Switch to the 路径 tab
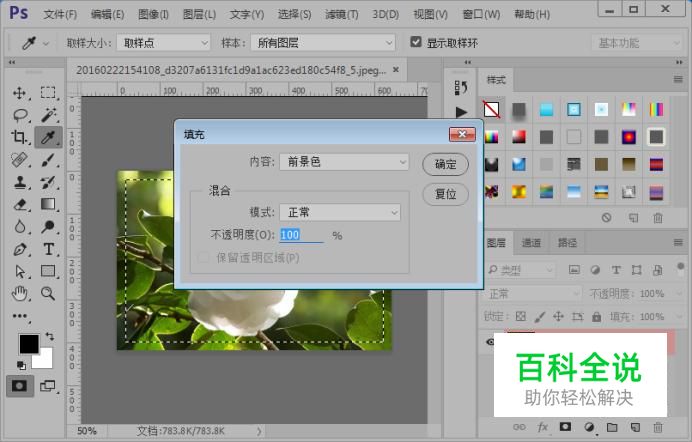This screenshot has height=442, width=692. [568, 243]
